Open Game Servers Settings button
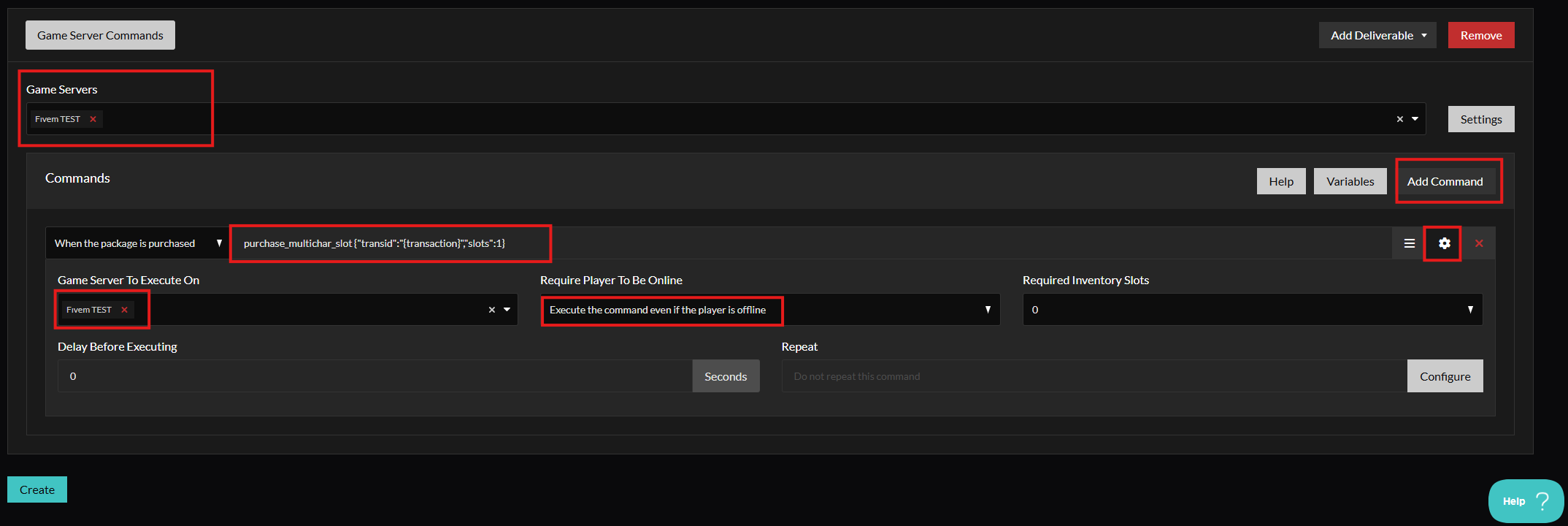This screenshot has height=526, width=1568. (x=1481, y=119)
